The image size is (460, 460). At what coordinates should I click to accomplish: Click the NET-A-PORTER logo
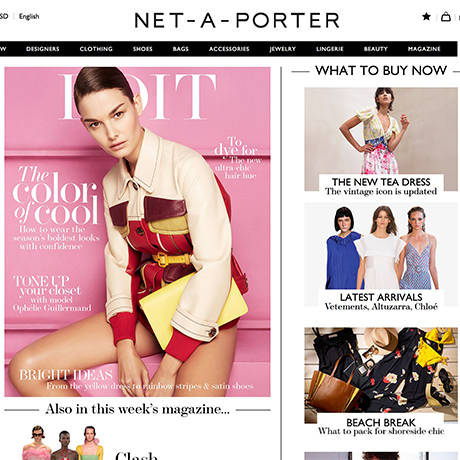[237, 20]
